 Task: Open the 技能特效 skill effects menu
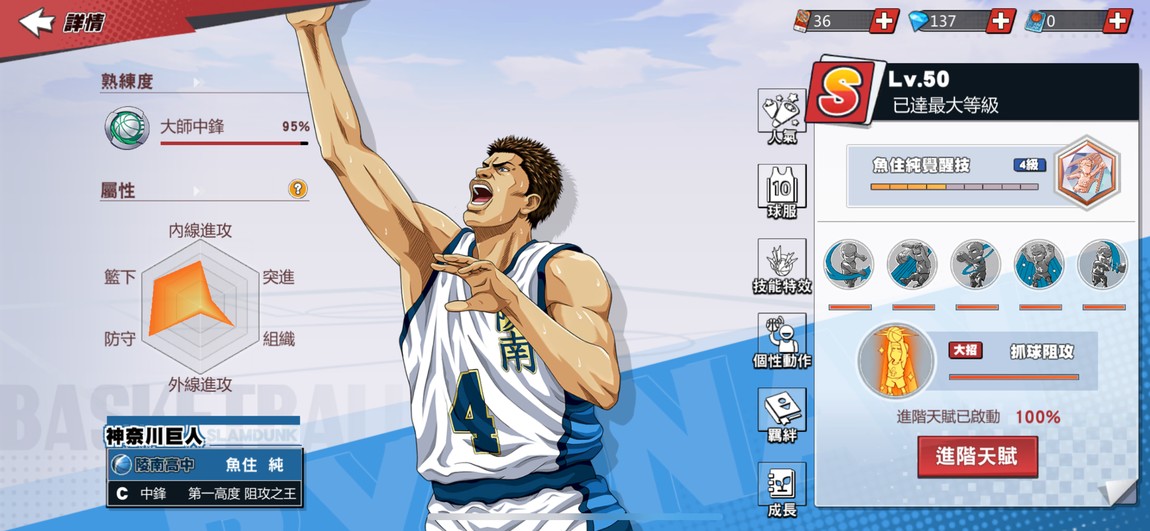782,267
